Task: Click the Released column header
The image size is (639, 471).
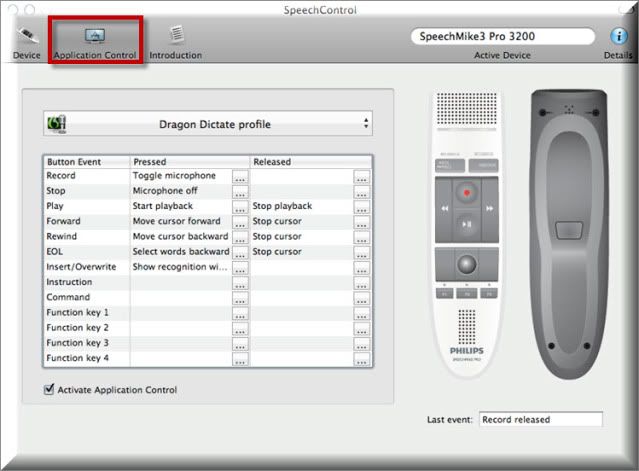Action: pos(311,162)
